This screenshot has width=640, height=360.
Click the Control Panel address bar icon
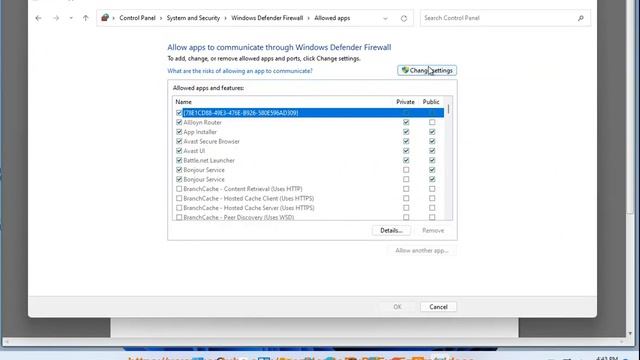105,18
